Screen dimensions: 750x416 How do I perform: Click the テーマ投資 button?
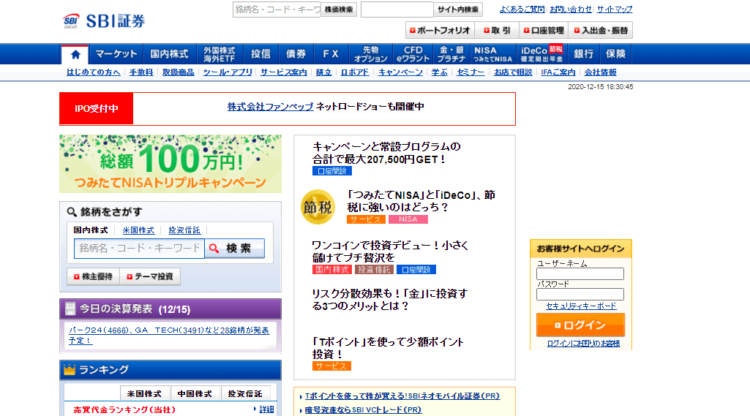151,276
